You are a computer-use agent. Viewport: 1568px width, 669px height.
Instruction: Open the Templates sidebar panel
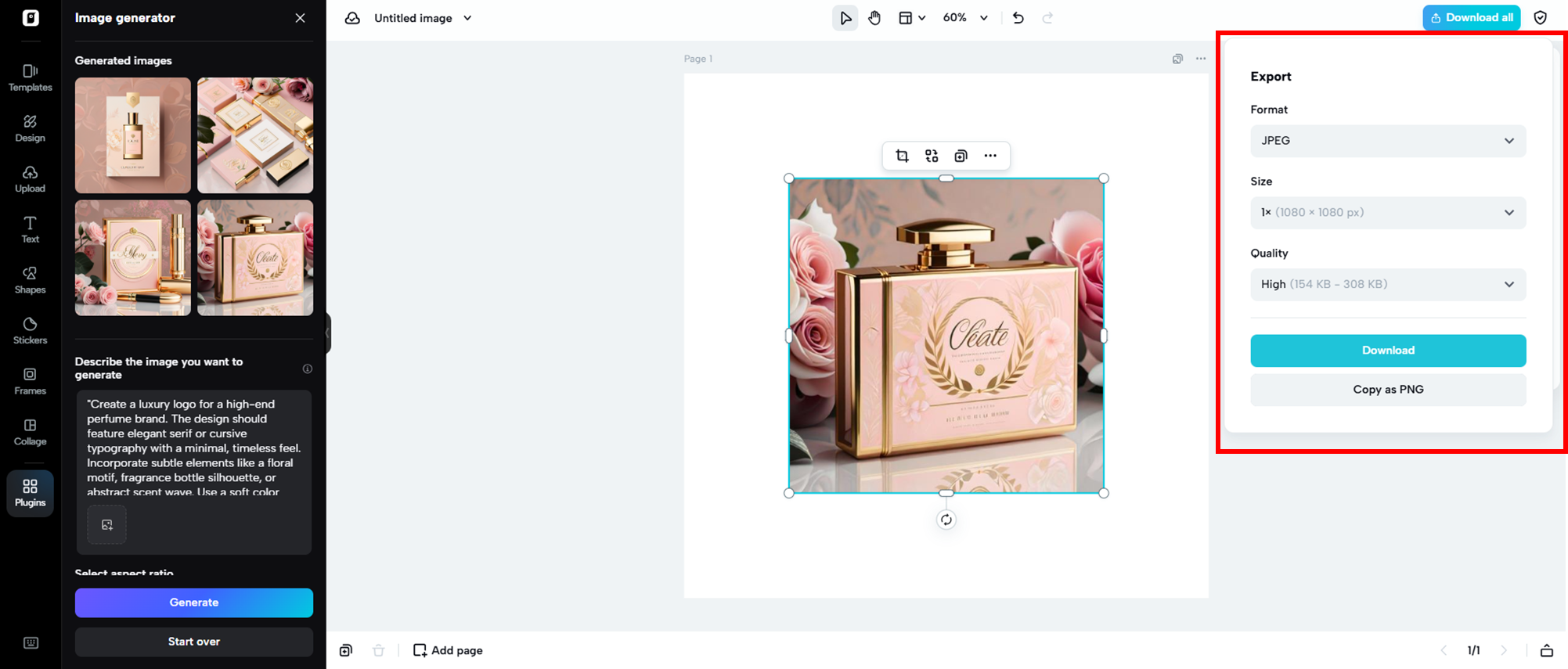31,78
